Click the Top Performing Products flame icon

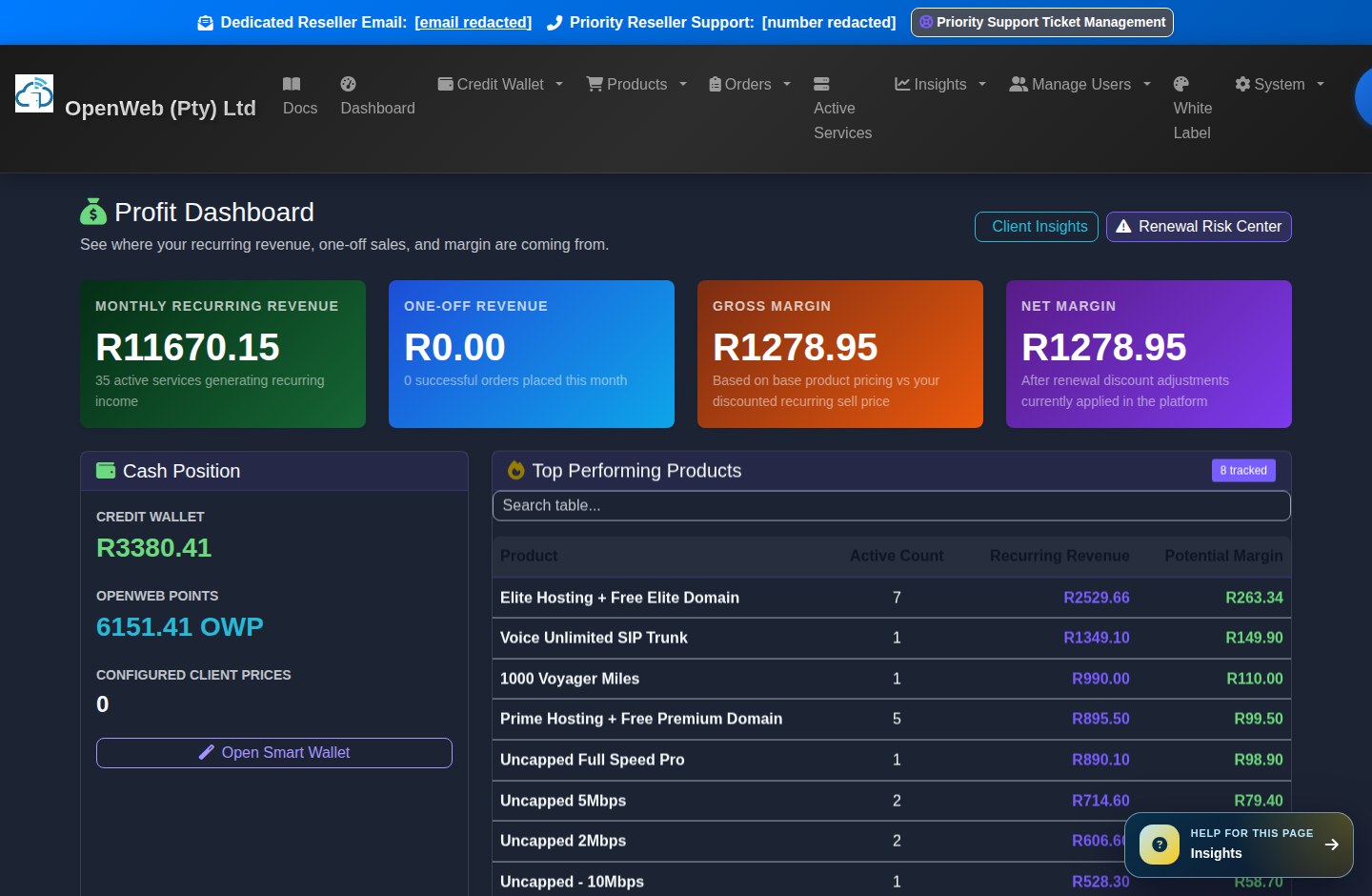click(516, 470)
